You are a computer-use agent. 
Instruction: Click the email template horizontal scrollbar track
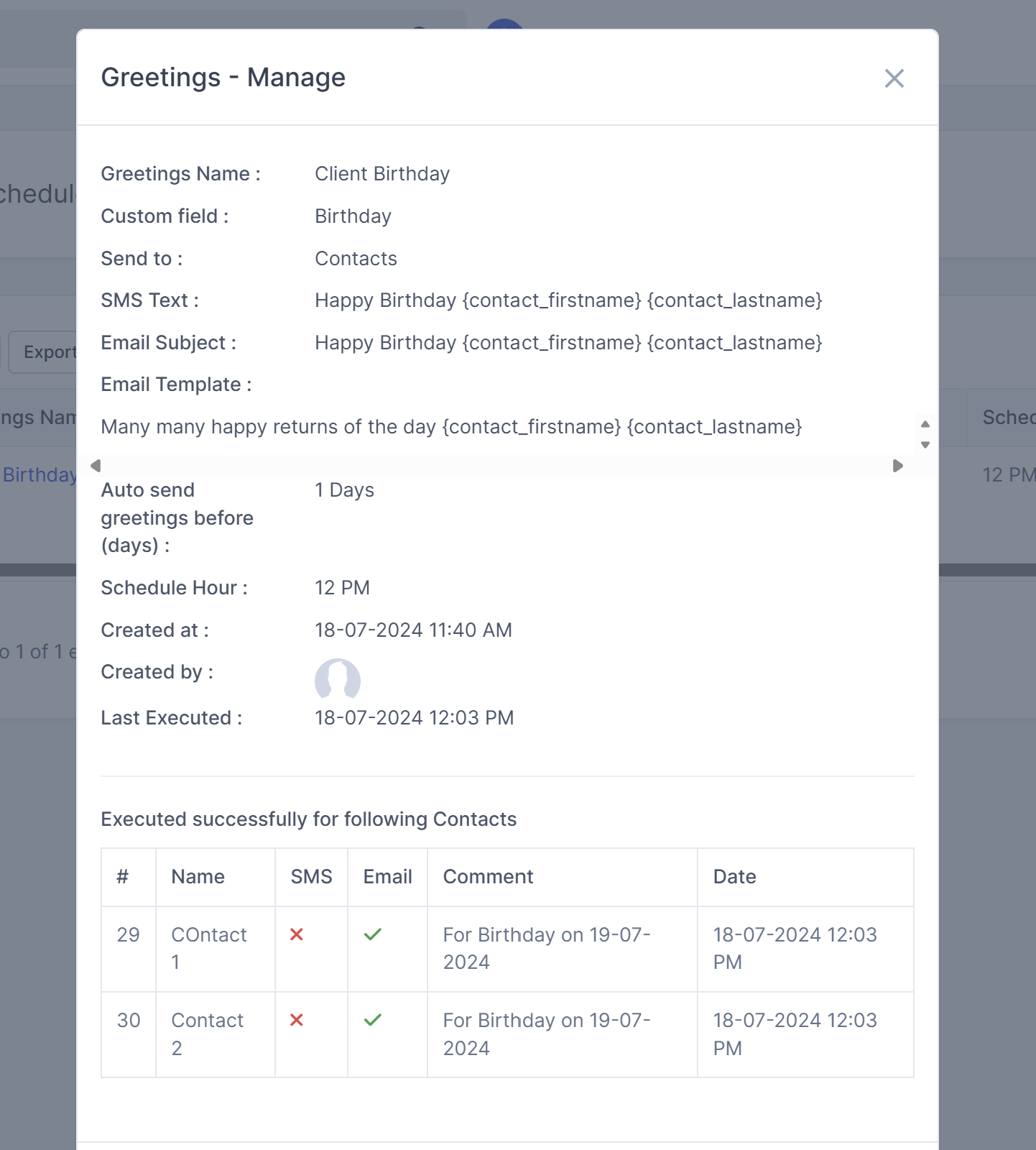point(496,466)
